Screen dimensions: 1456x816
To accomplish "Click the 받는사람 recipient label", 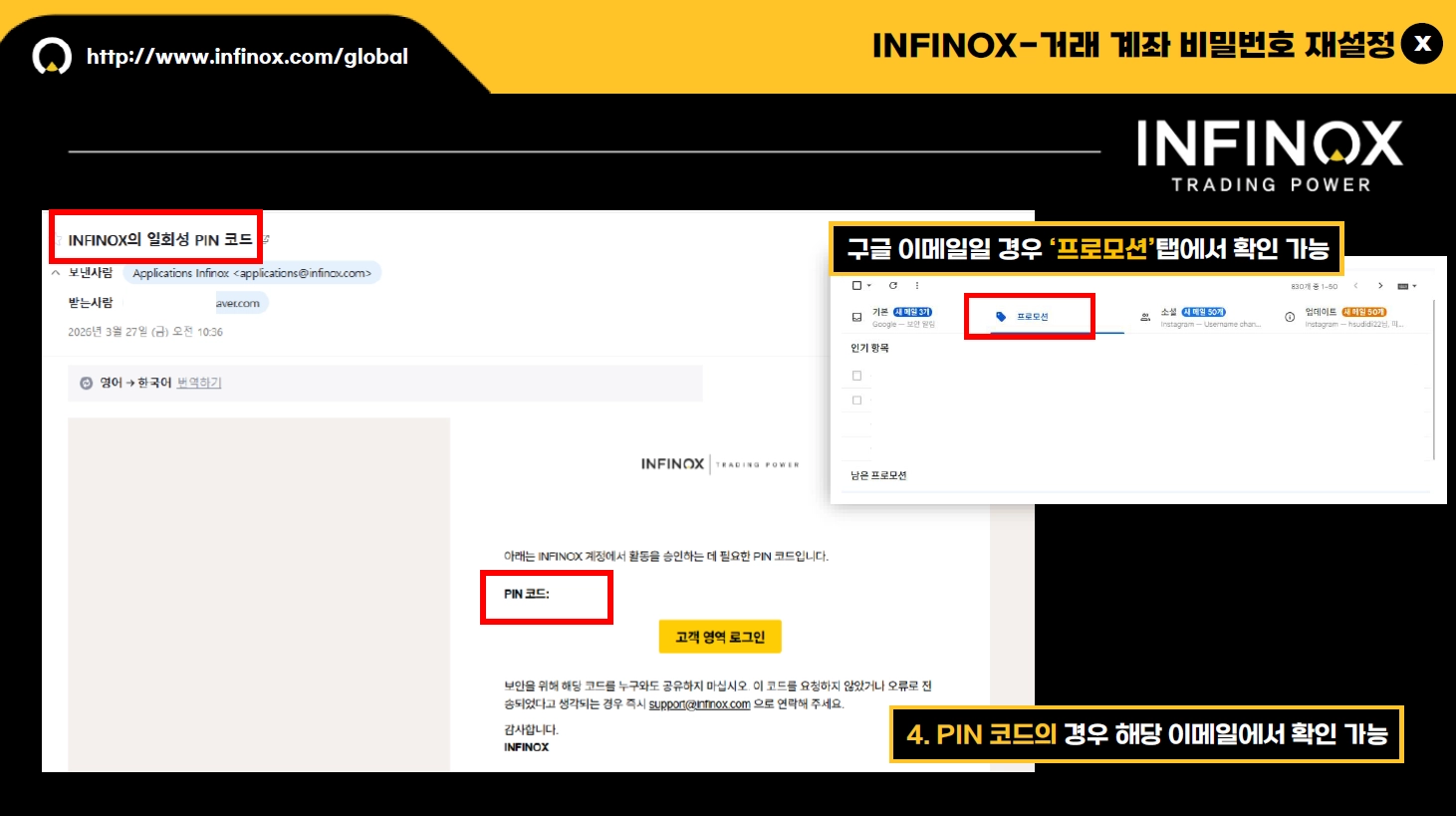I will tap(91, 303).
